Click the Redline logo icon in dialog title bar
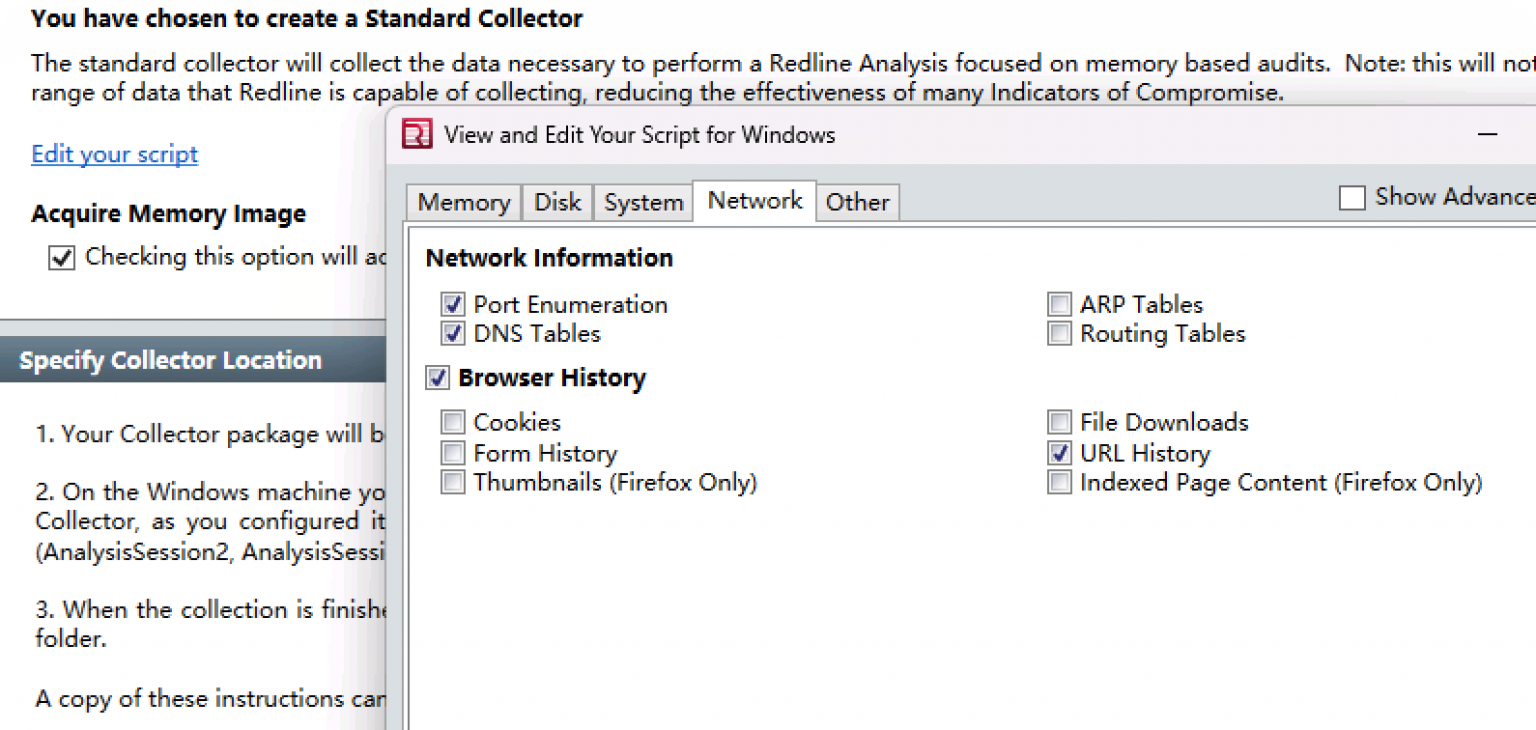The height and width of the screenshot is (730, 1536). 415,133
